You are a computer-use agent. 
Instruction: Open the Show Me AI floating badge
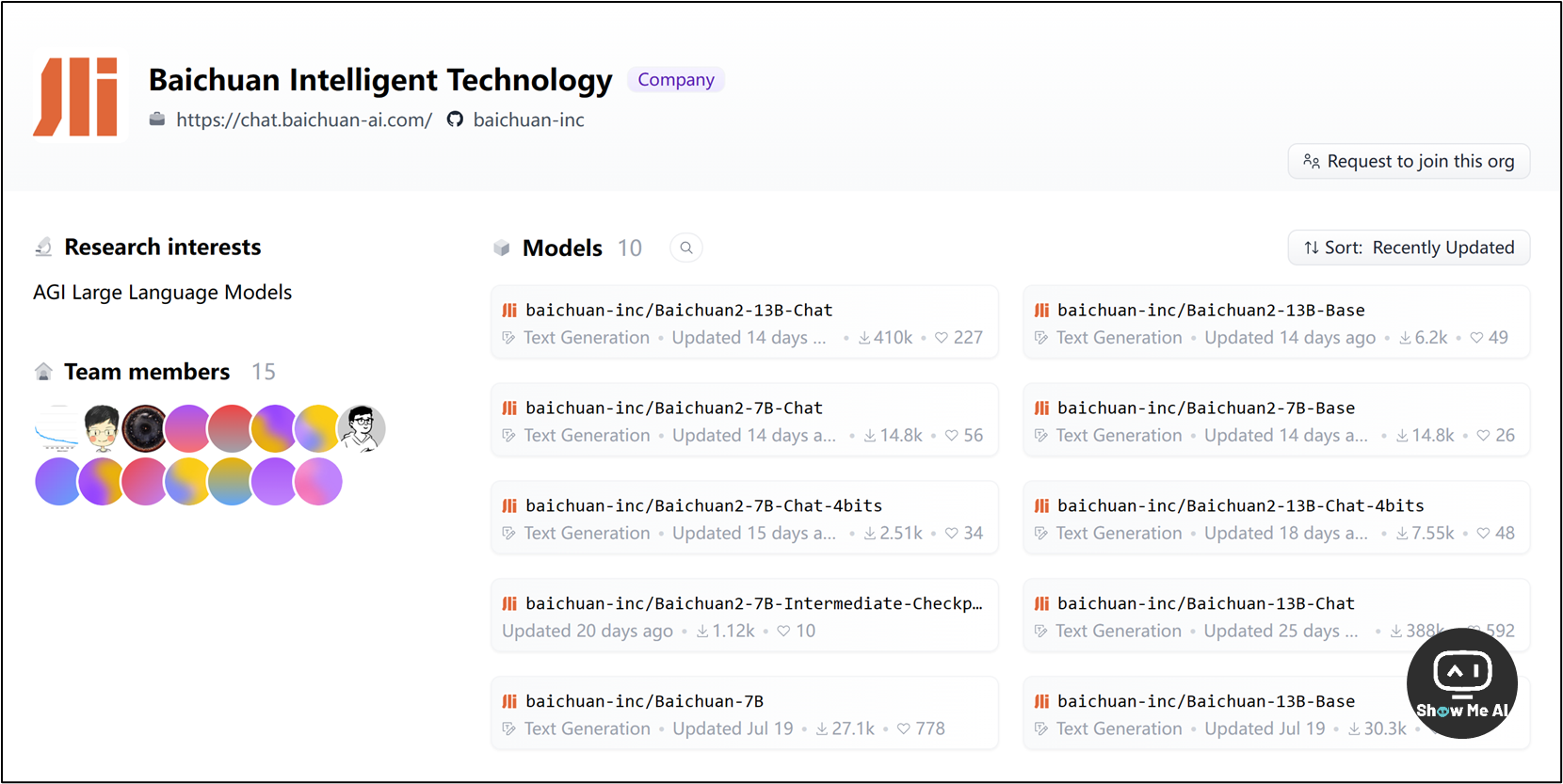(1461, 683)
